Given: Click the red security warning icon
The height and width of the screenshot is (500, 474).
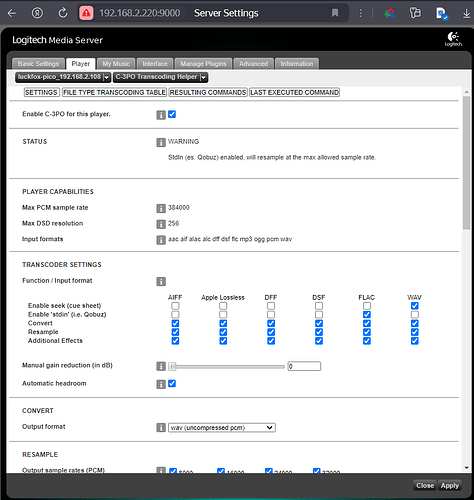Looking at the screenshot, I should 86,13.
